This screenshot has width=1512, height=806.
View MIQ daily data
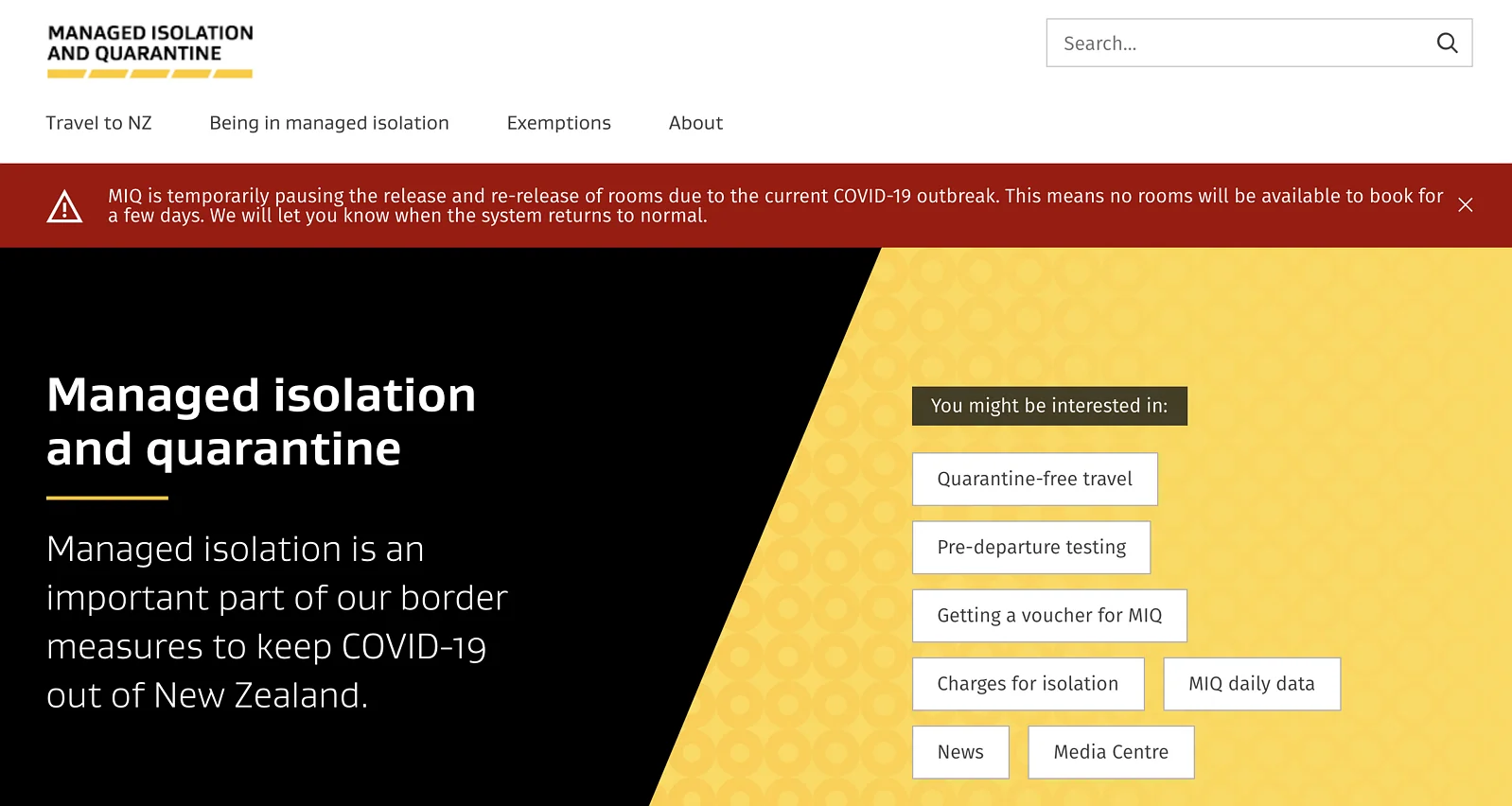[x=1251, y=683]
